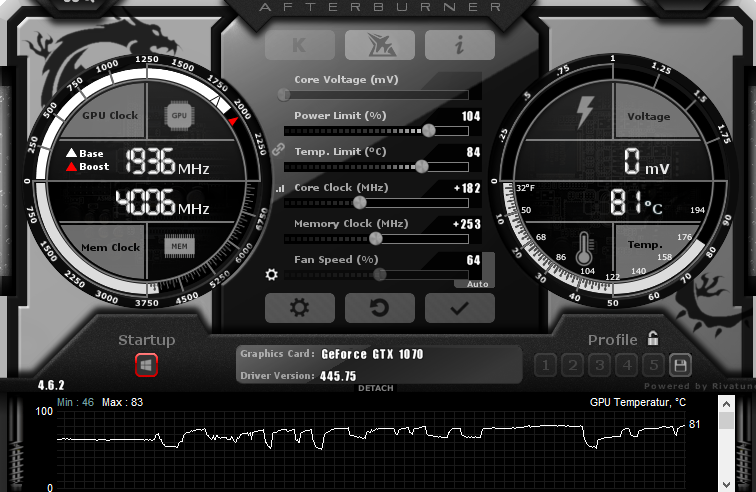Click the thermometer temperature icon
Image resolution: width=756 pixels, height=492 pixels.
[x=584, y=248]
